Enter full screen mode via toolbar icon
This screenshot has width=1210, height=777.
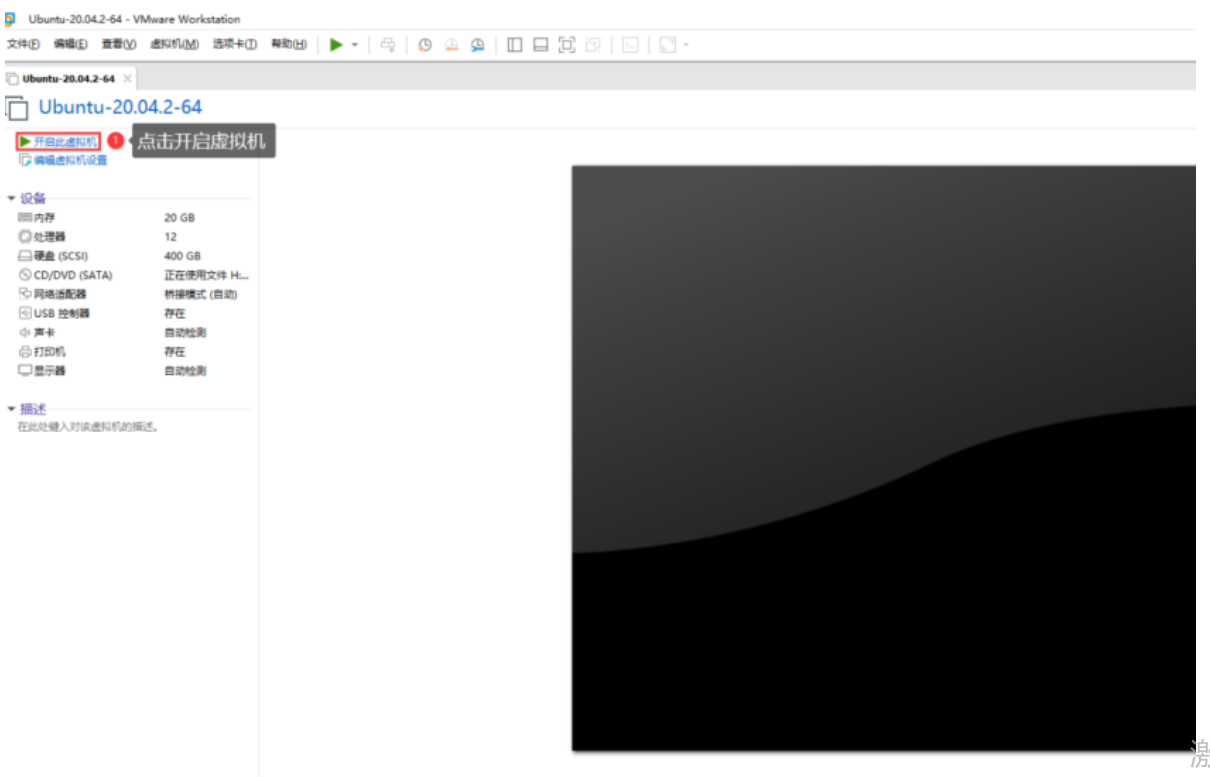567,44
